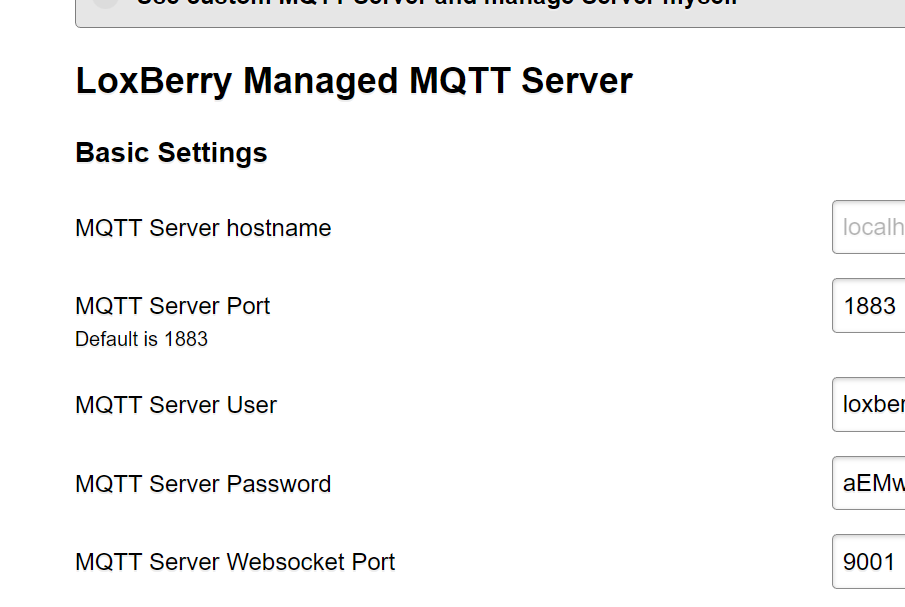Select the MQTT Server User input box
Viewport: 905px width, 607px height.
tap(869, 404)
